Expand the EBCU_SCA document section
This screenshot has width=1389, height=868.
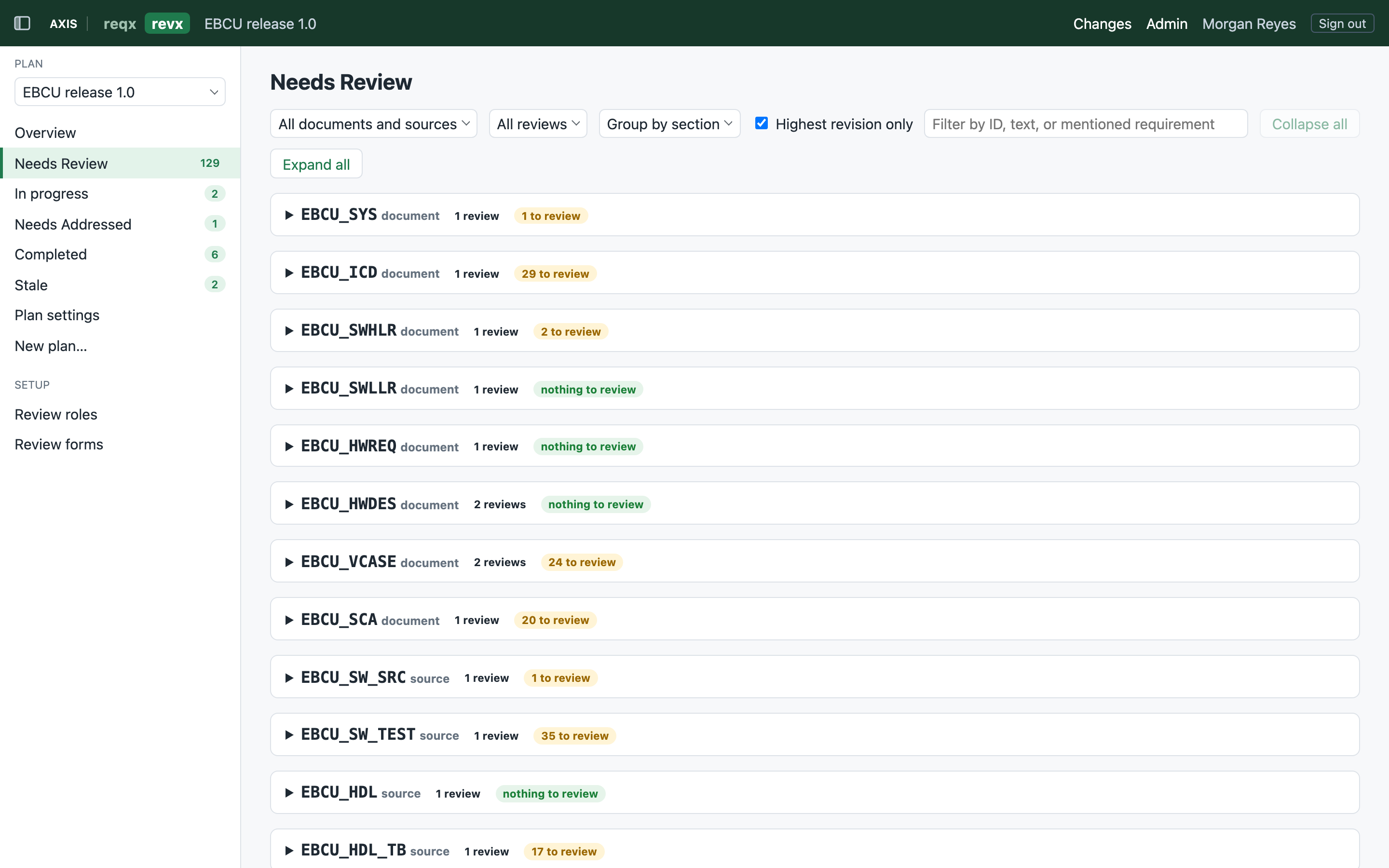click(815, 620)
